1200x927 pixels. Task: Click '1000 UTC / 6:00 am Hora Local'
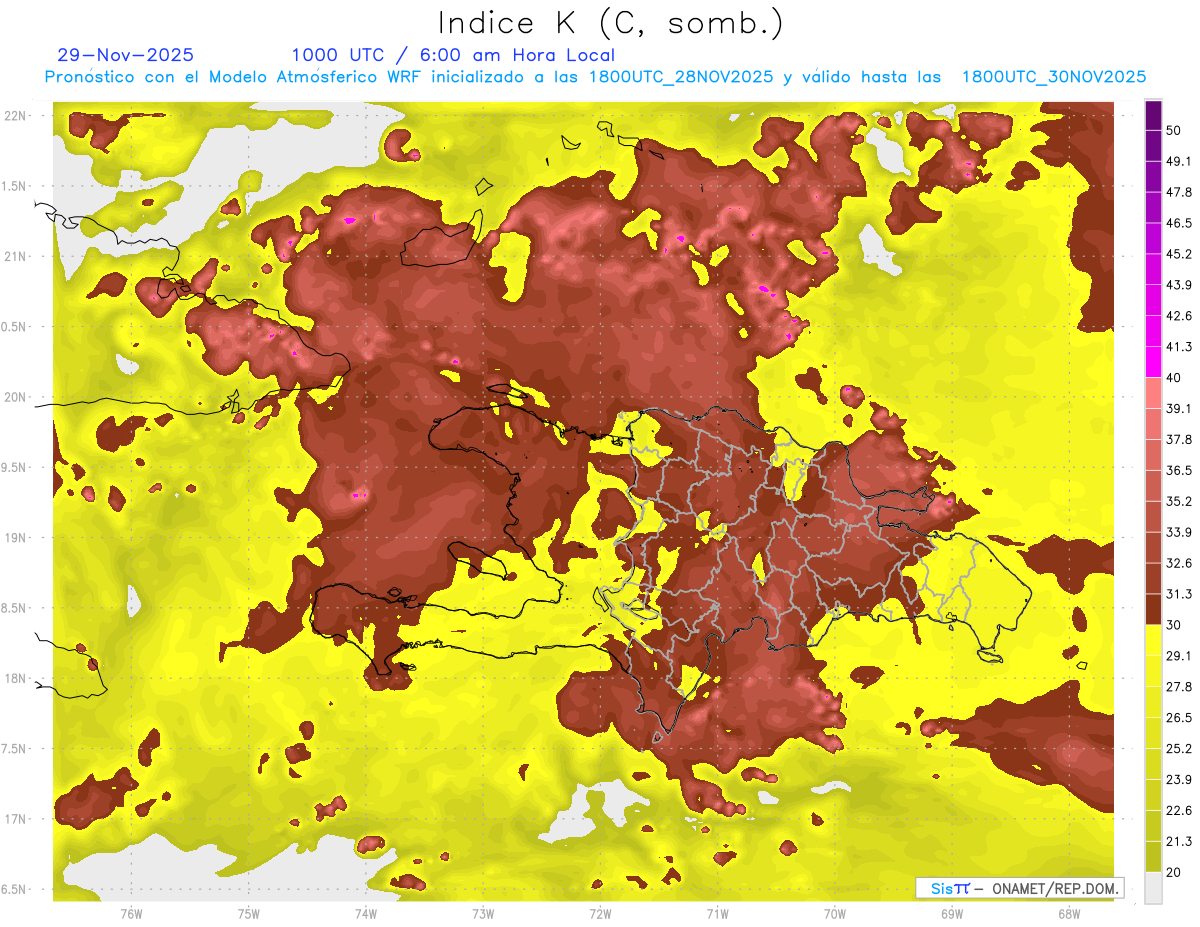click(x=453, y=55)
